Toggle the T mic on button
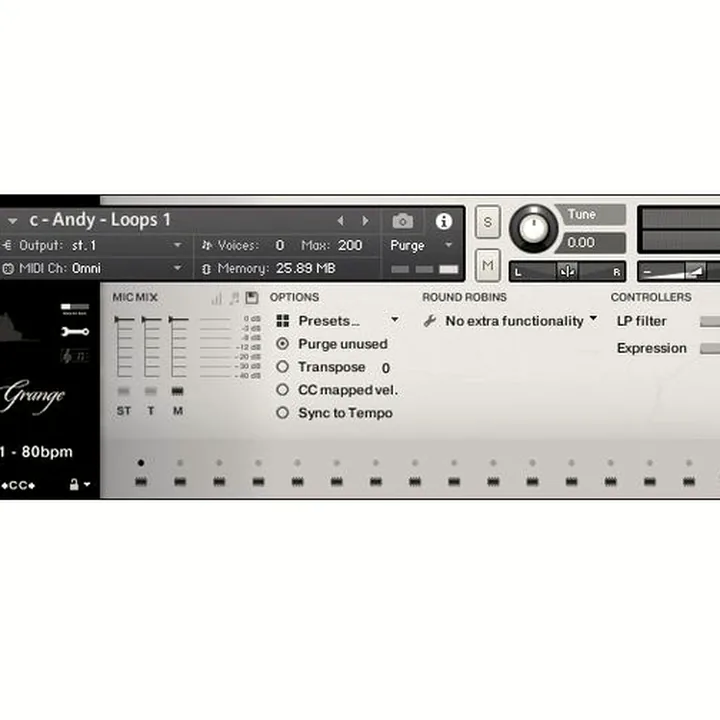Viewport: 720px width, 720px height. tap(151, 391)
